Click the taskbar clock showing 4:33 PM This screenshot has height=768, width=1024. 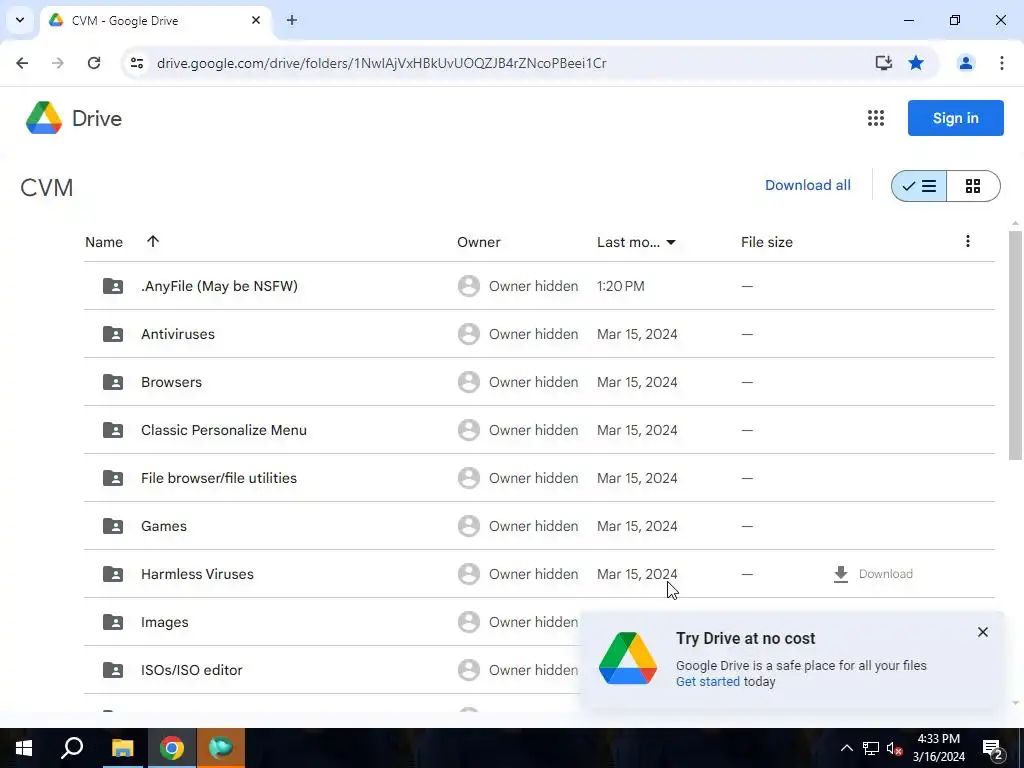pyautogui.click(x=938, y=748)
